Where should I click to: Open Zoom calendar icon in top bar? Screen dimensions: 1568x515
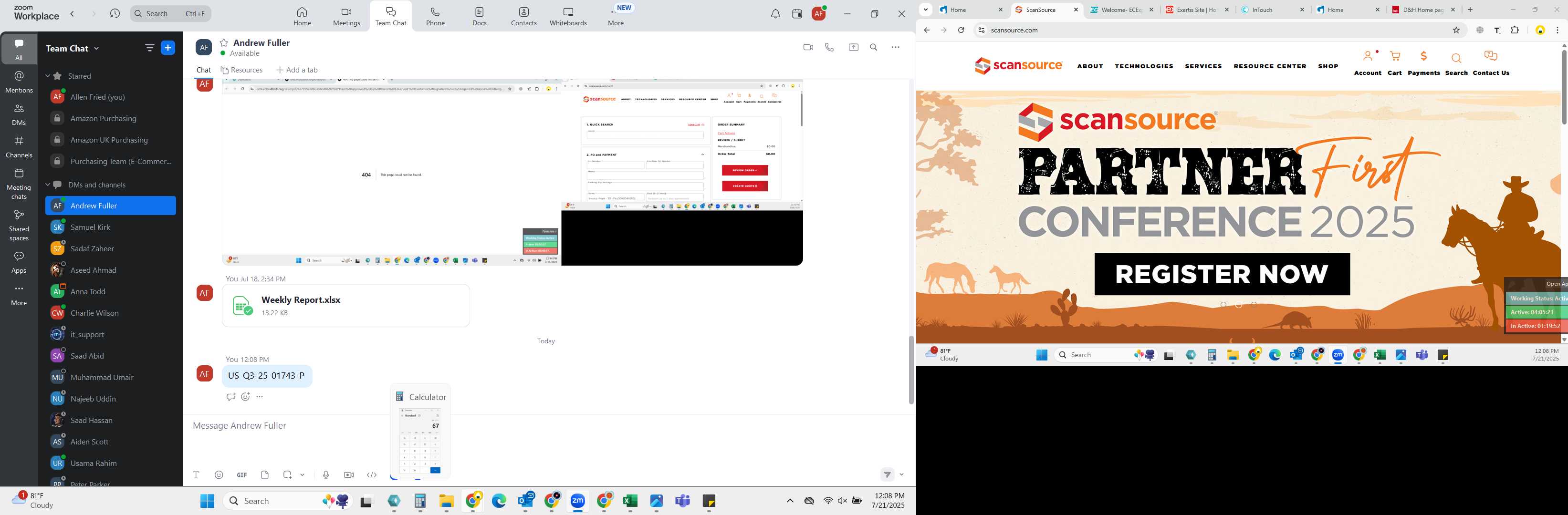click(x=797, y=14)
